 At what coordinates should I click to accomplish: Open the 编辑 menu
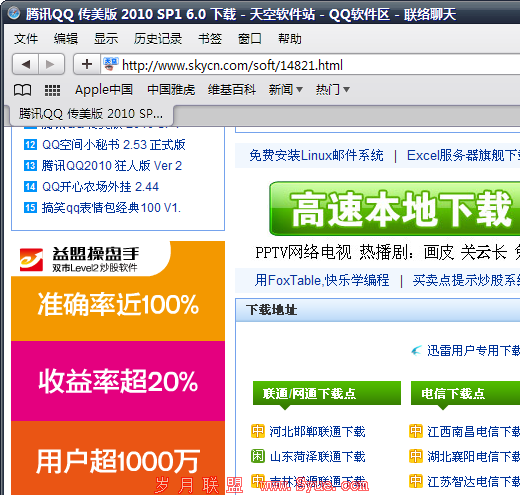click(66, 39)
